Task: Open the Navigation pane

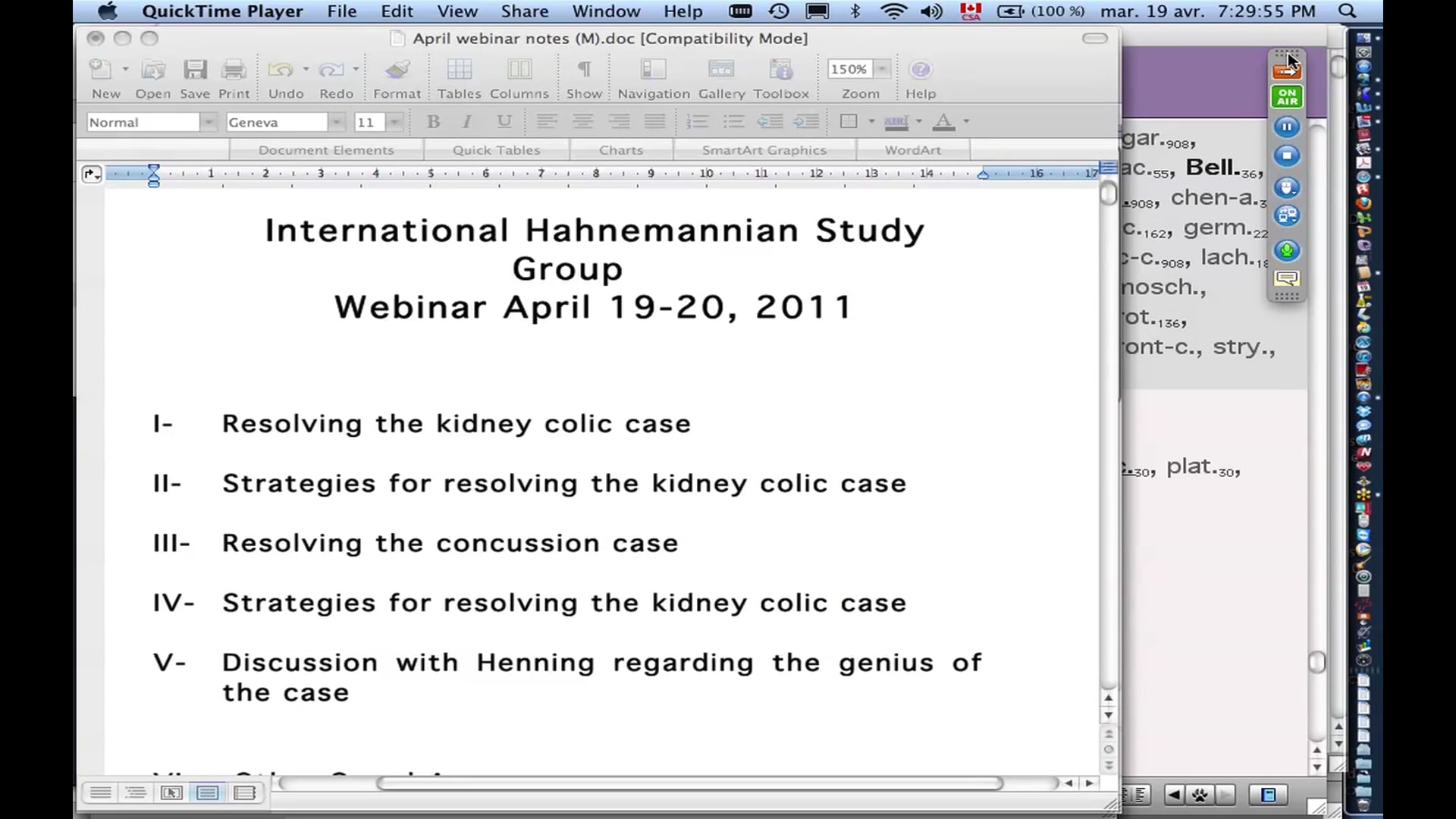Action: [652, 76]
